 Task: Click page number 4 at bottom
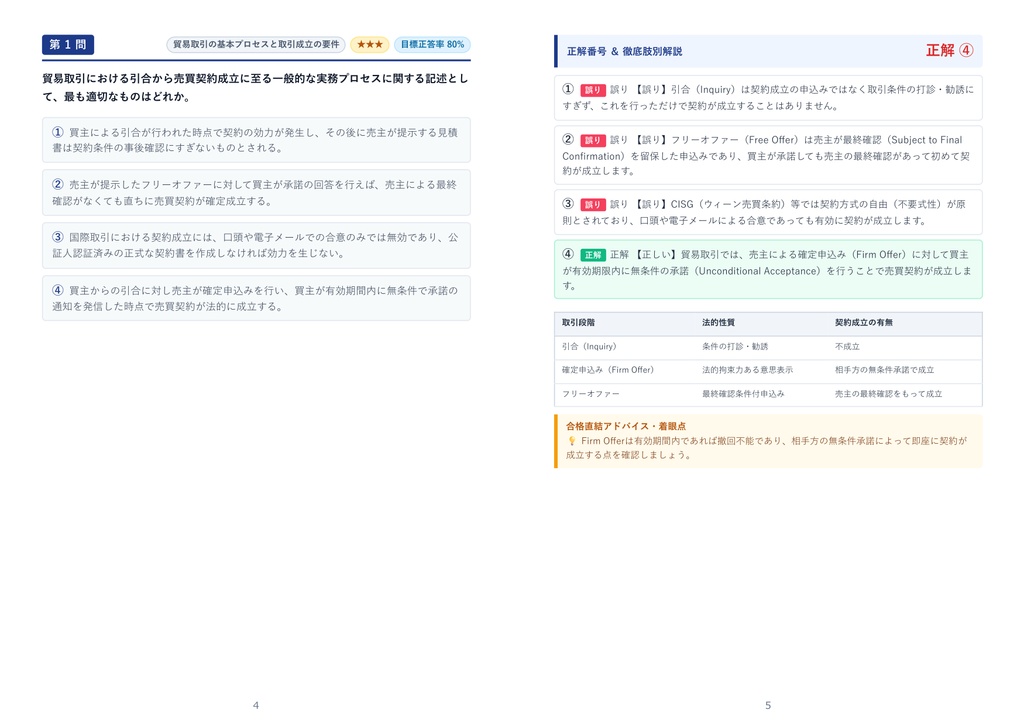pyautogui.click(x=256, y=705)
